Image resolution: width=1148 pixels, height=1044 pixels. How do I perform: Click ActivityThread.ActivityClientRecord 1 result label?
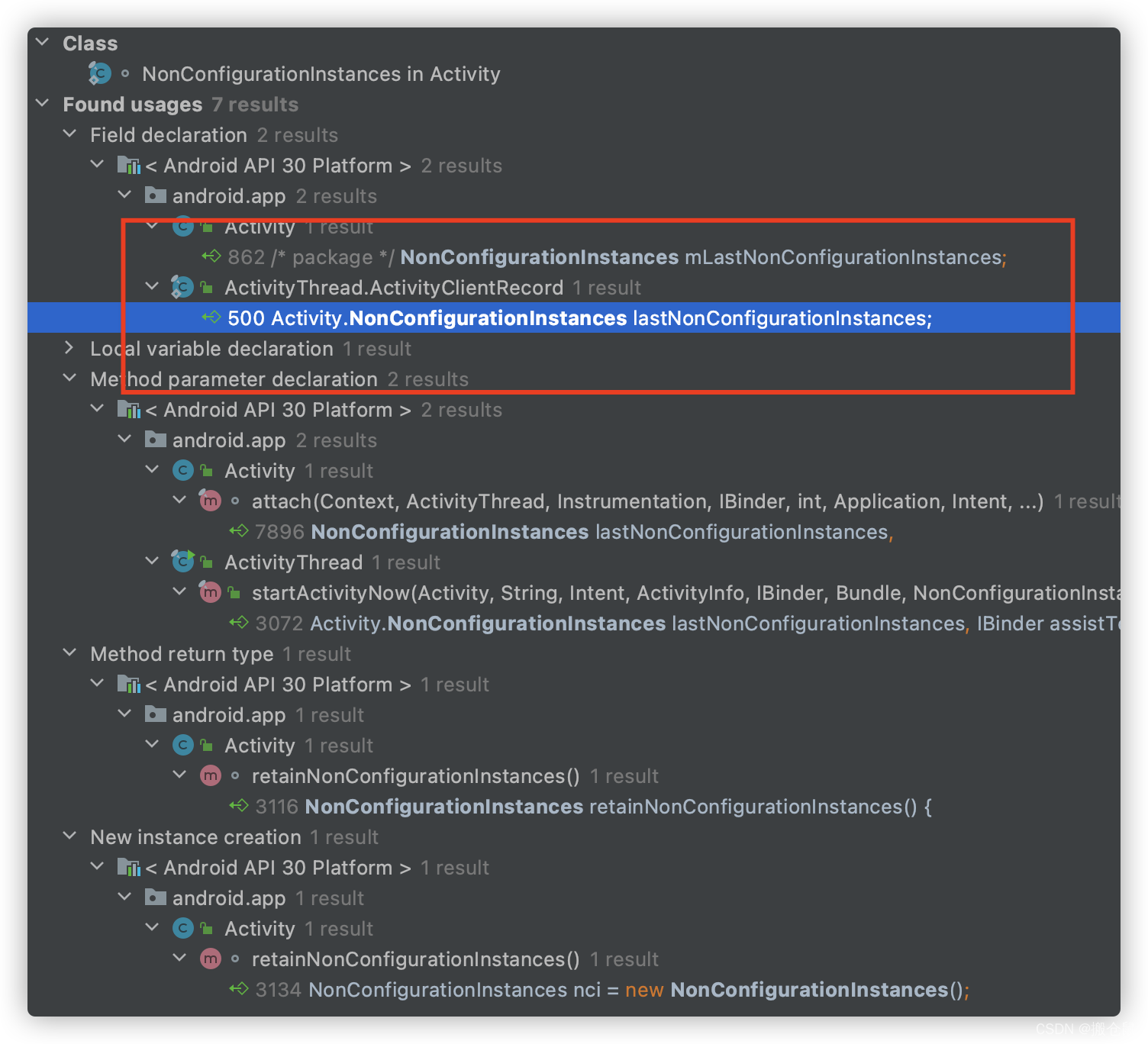(433, 288)
